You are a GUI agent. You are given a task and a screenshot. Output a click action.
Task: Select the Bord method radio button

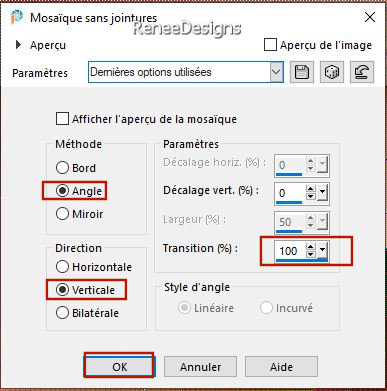pyautogui.click(x=62, y=168)
